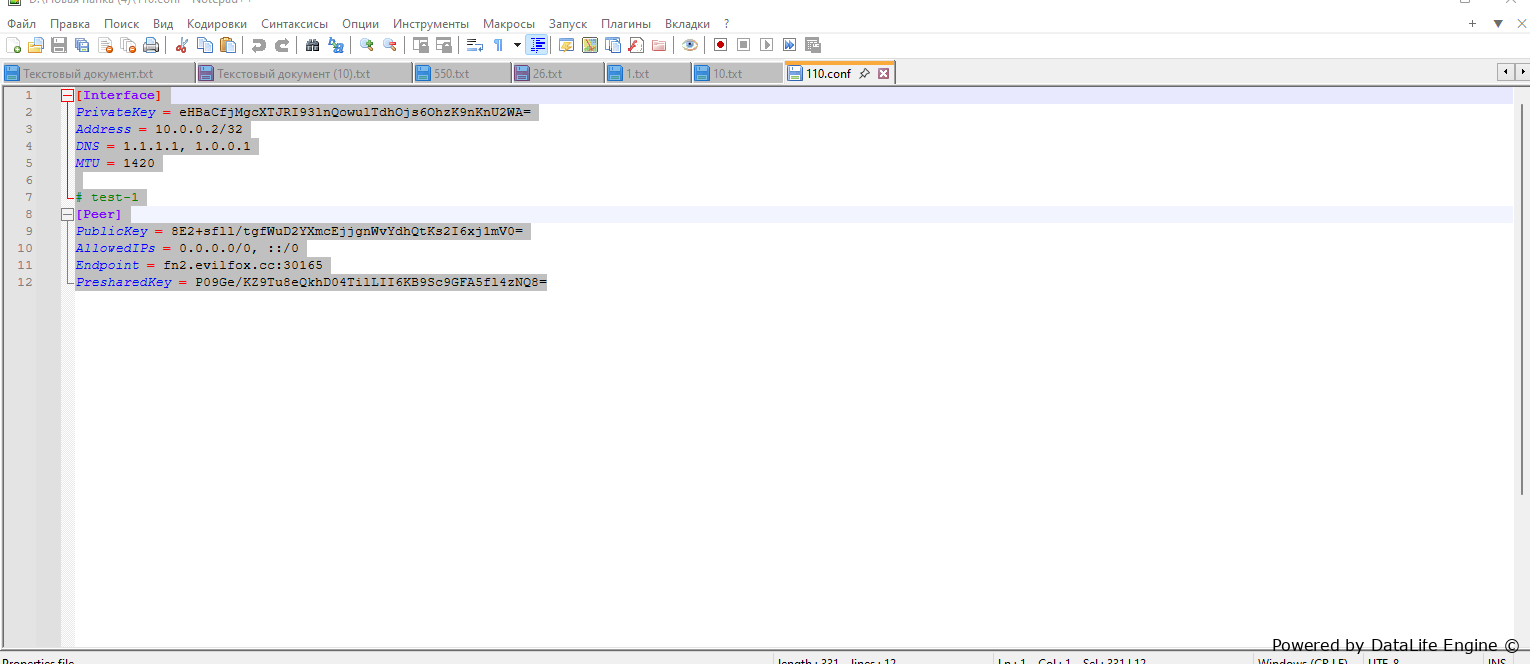Open the Document List panel icon
Image resolution: width=1530 pixels, height=664 pixels.
(x=613, y=45)
